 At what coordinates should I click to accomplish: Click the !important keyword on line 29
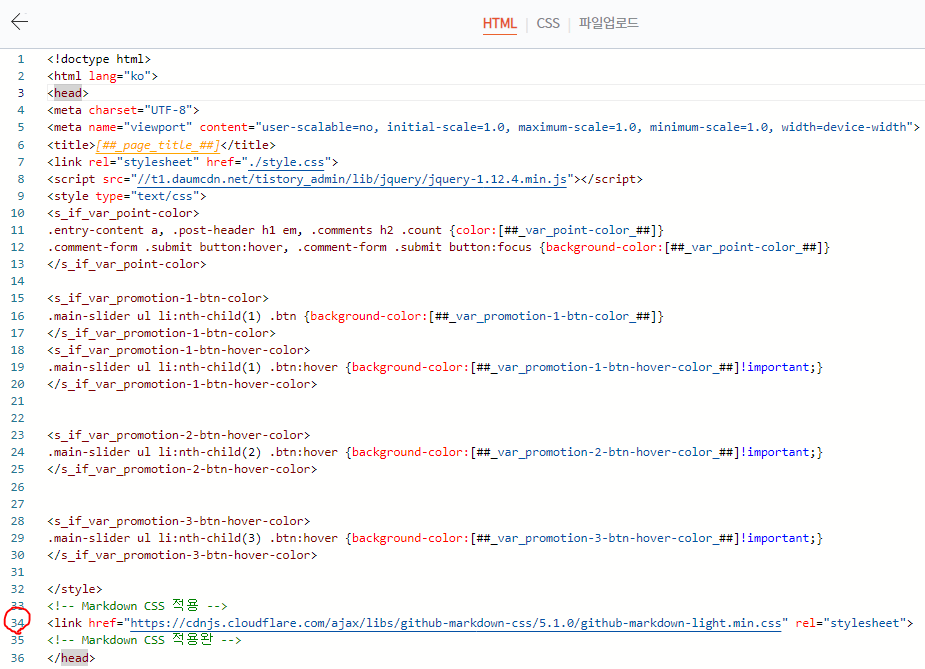click(x=775, y=539)
